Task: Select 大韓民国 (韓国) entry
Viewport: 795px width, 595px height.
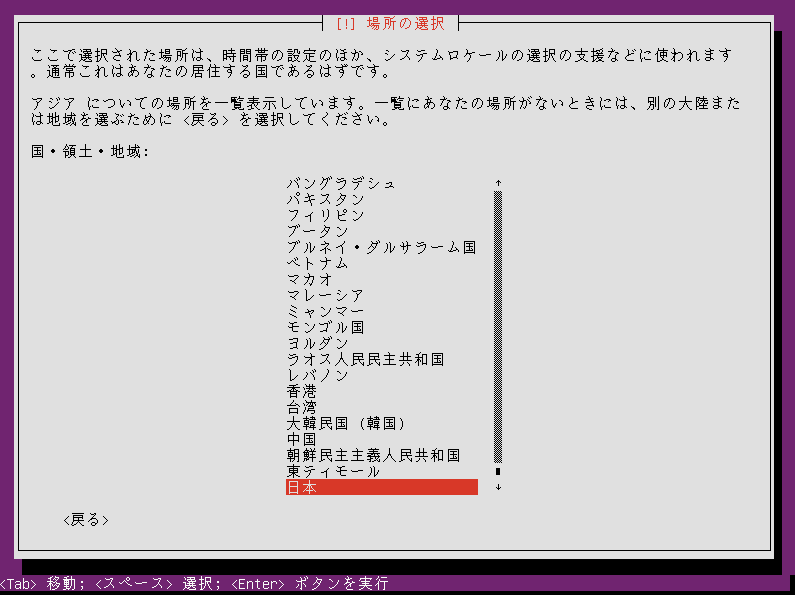Action: click(382, 423)
